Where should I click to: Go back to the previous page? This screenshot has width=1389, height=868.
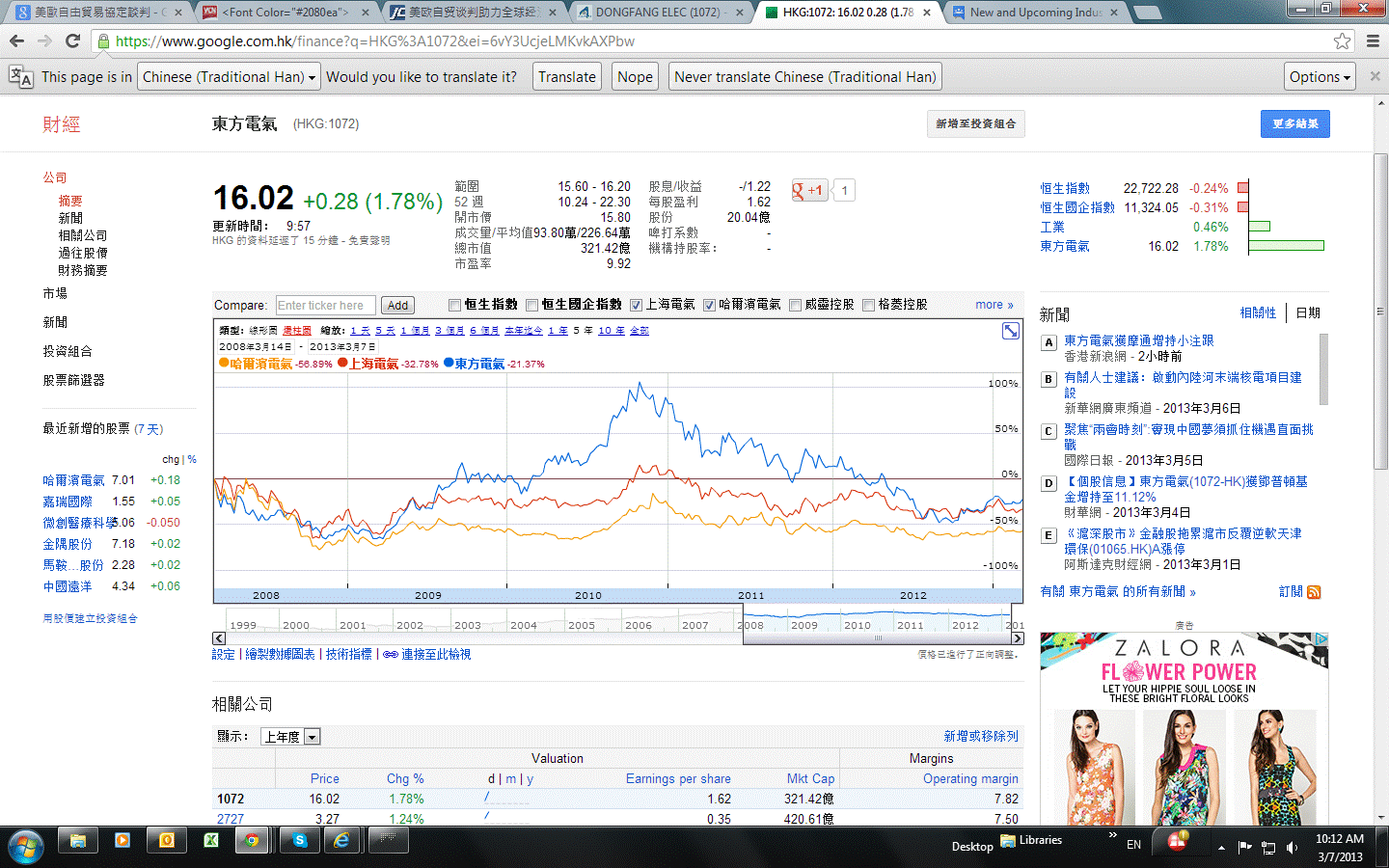click(x=16, y=41)
